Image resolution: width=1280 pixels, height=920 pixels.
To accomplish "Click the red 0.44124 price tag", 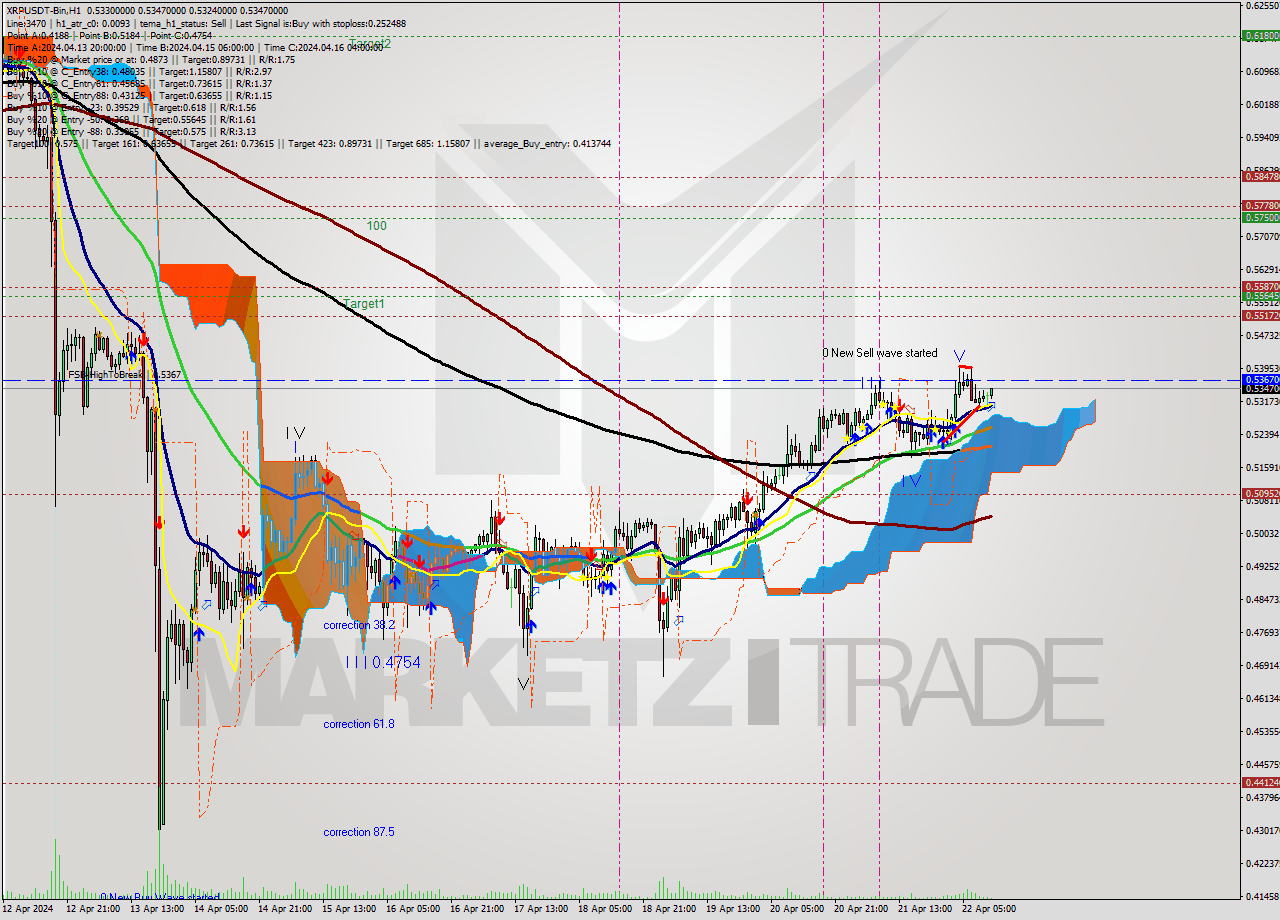I will (x=1260, y=783).
